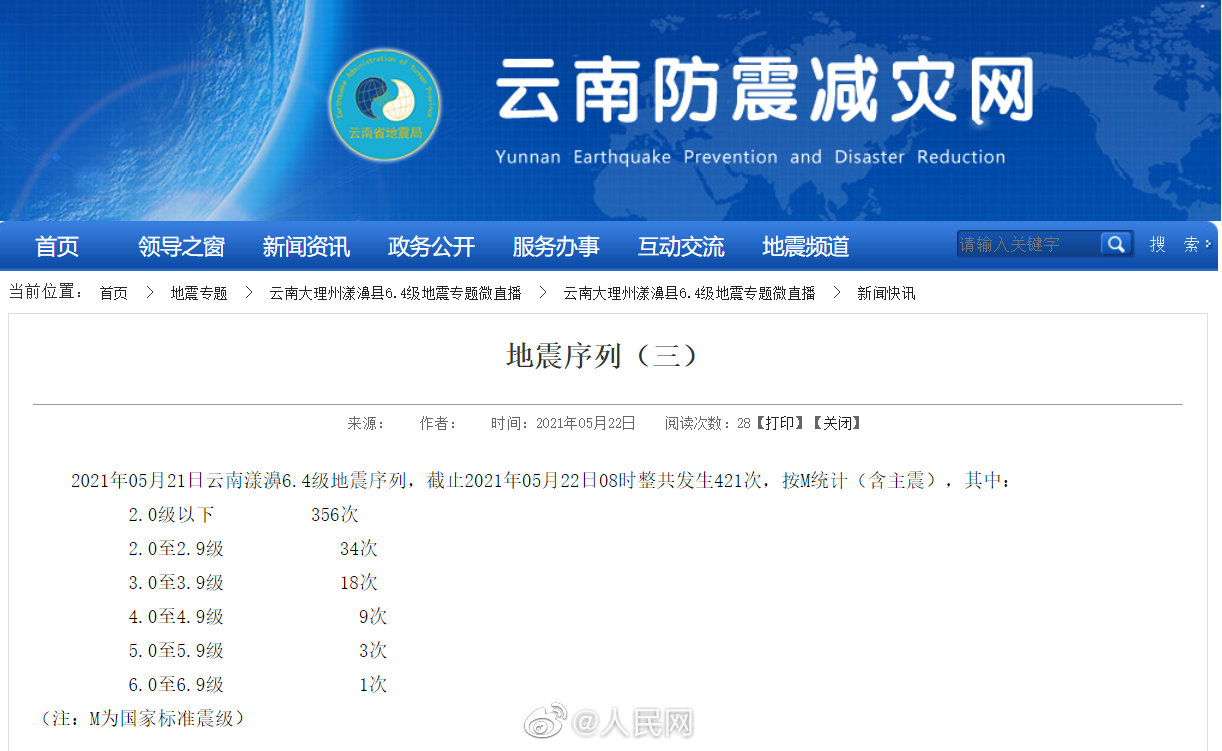Click the date text 2021年05月22日
The image size is (1222, 751).
point(585,423)
